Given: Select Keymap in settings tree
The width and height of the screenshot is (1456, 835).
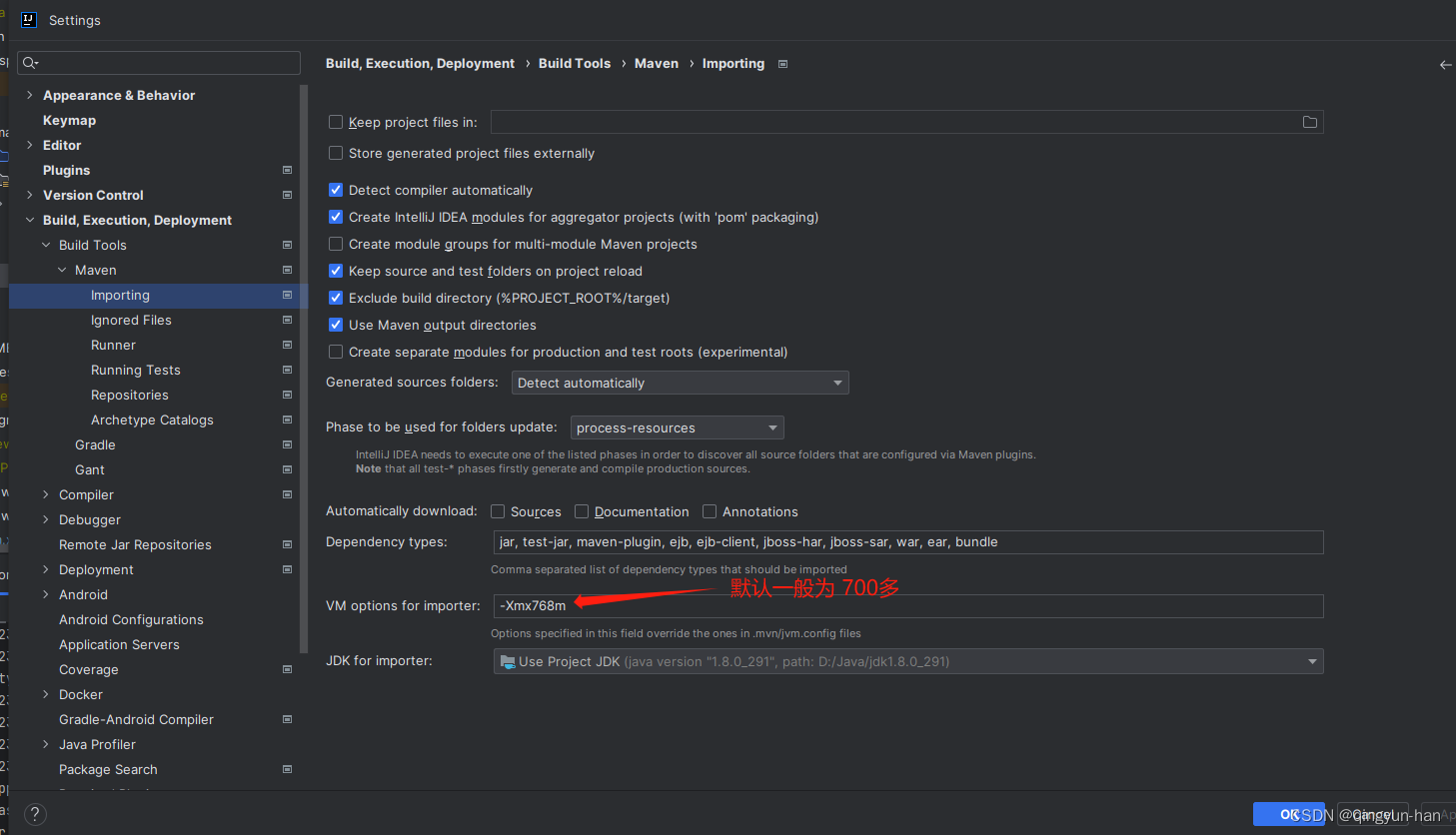Looking at the screenshot, I should [69, 120].
